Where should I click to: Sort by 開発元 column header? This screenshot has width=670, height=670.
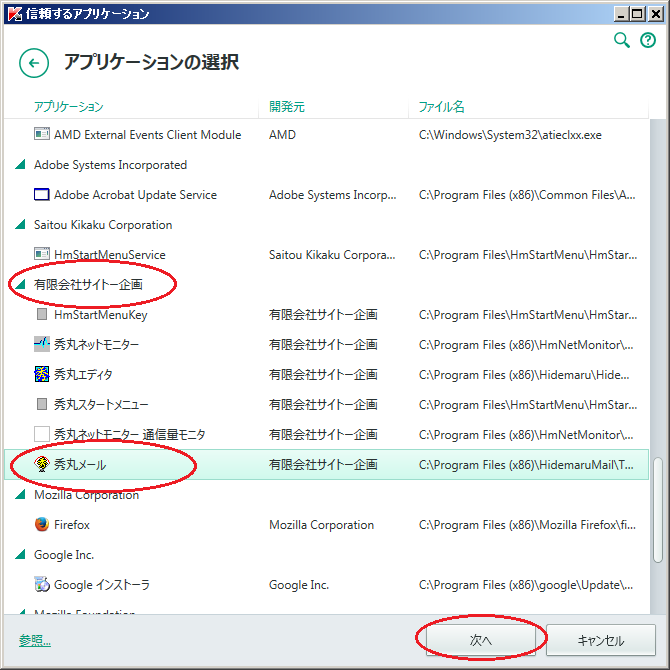pos(287,107)
